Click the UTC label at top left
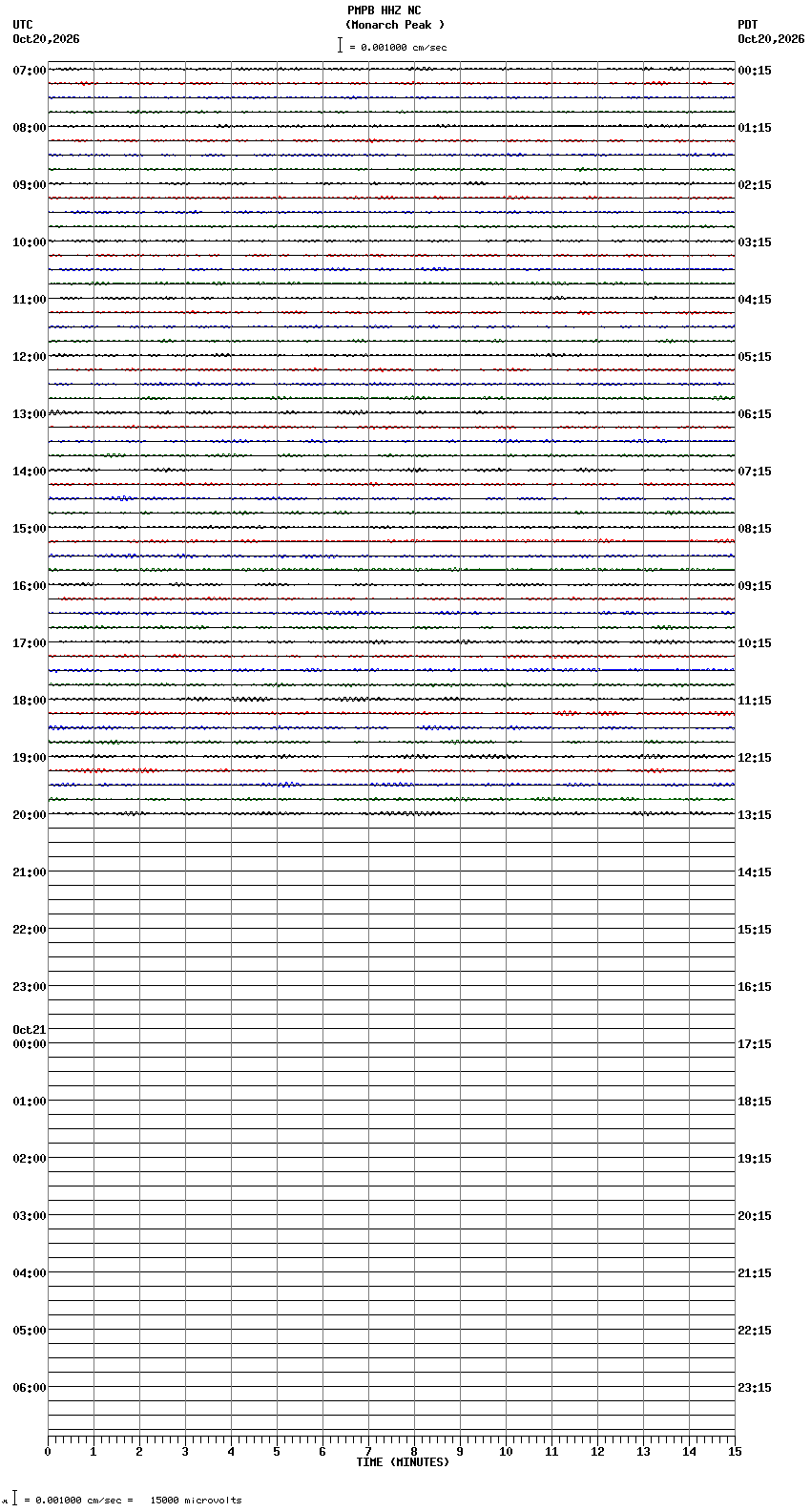This screenshot has width=811, height=1512. (x=23, y=25)
